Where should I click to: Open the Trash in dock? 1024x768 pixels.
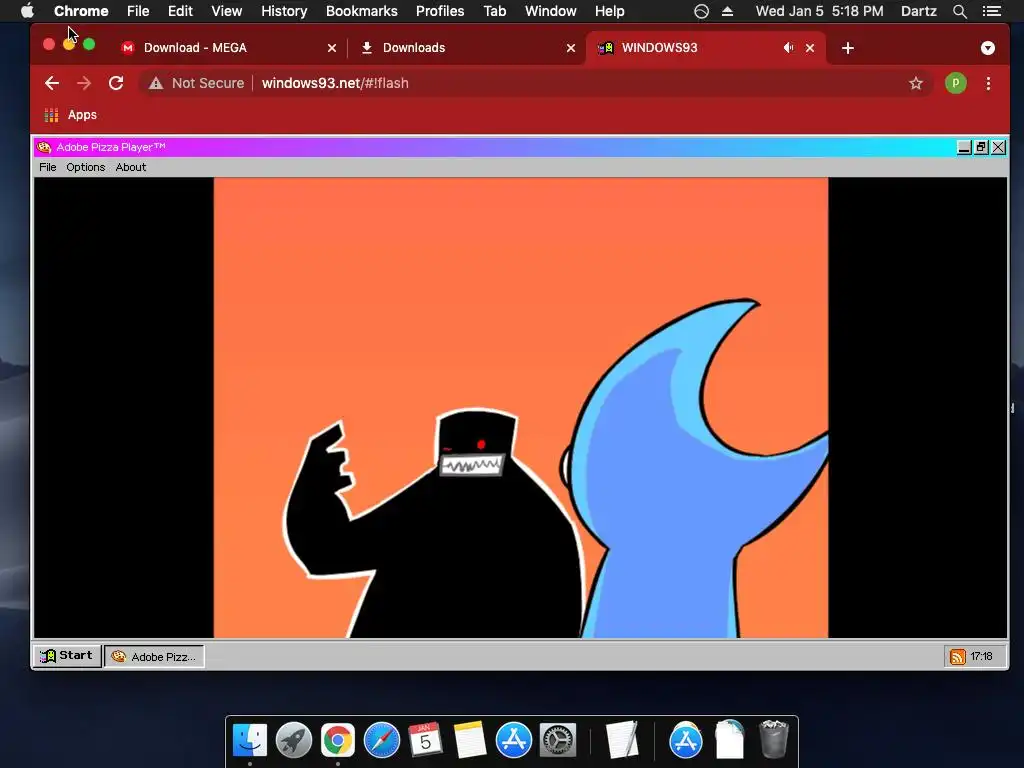pyautogui.click(x=774, y=740)
